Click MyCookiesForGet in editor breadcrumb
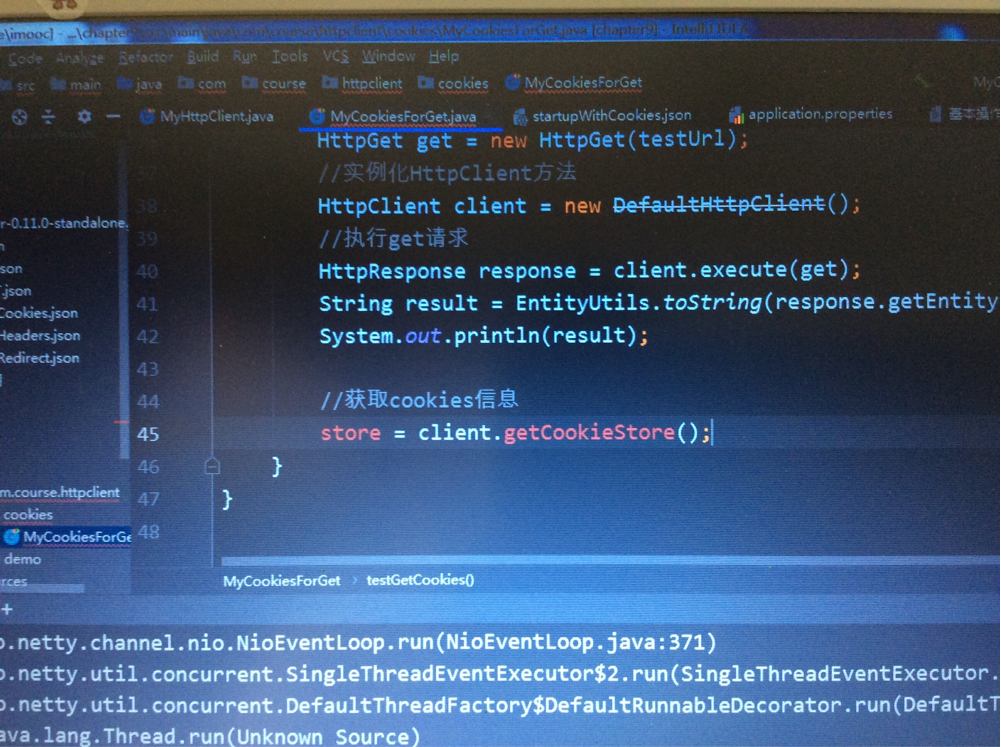The width and height of the screenshot is (1001, 747). point(282,581)
